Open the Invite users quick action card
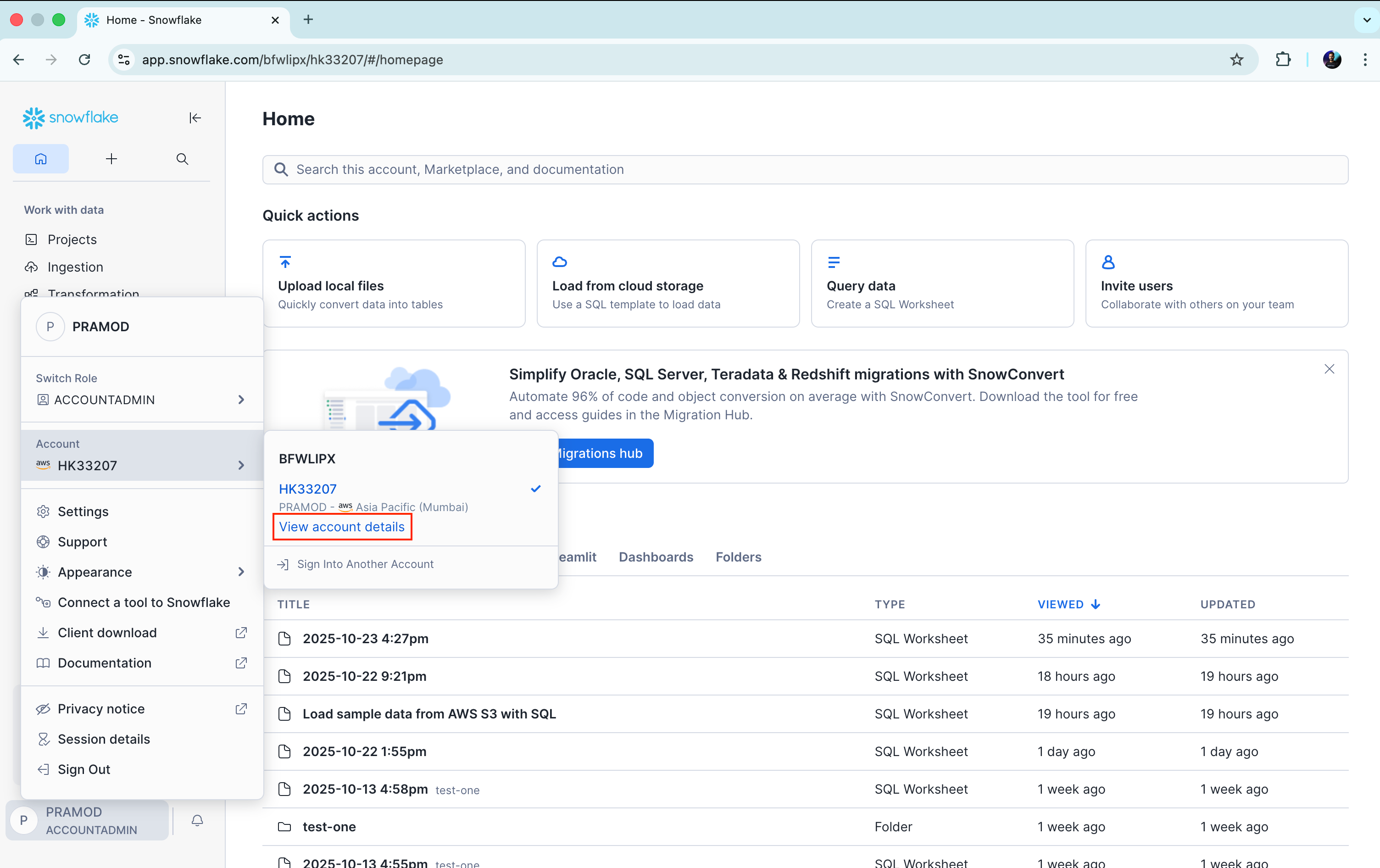 click(x=1217, y=283)
